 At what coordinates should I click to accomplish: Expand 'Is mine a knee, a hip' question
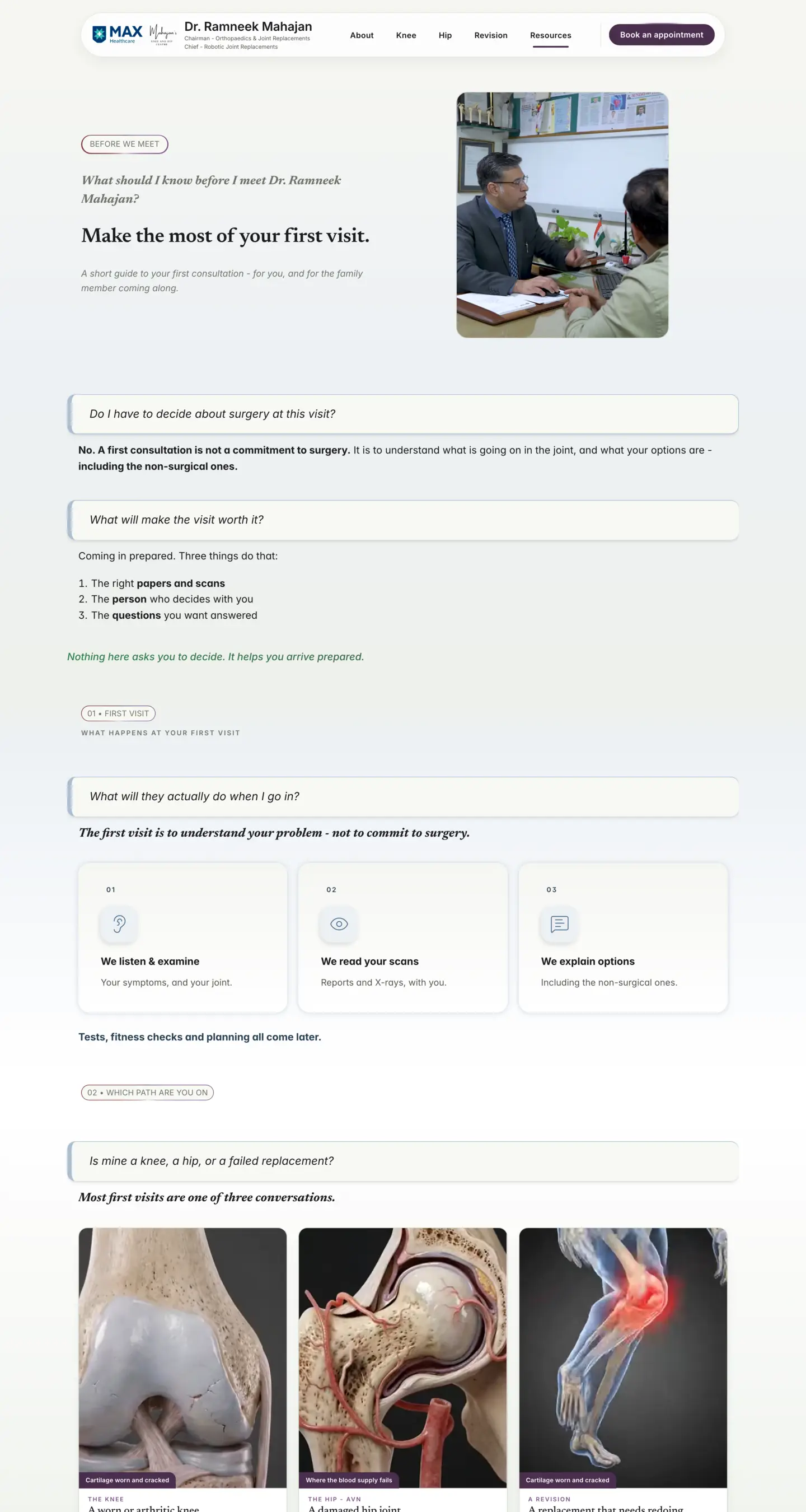coord(403,1160)
